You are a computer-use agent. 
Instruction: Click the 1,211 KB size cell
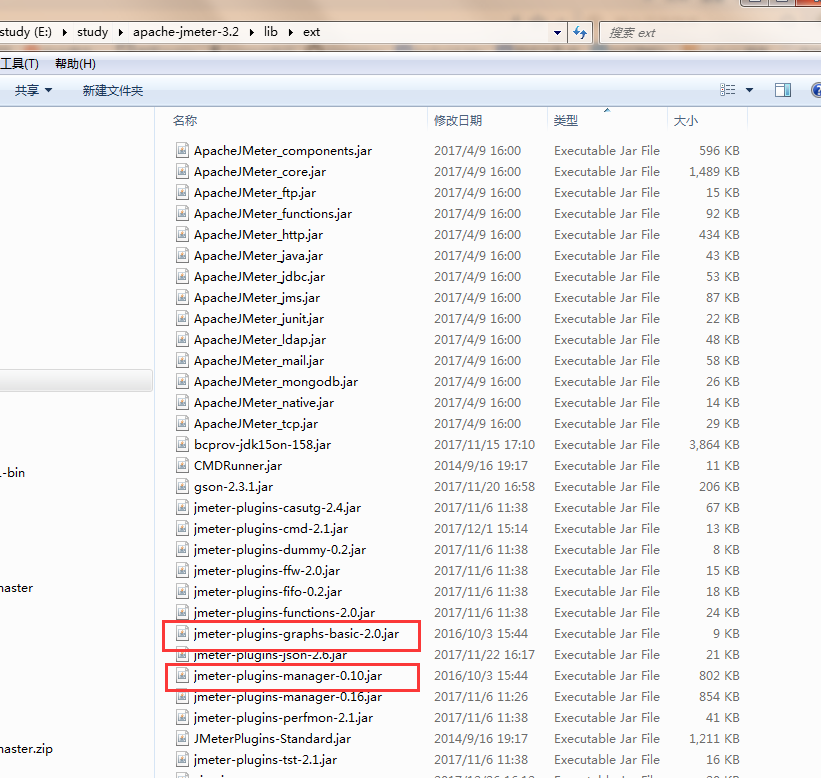point(714,739)
